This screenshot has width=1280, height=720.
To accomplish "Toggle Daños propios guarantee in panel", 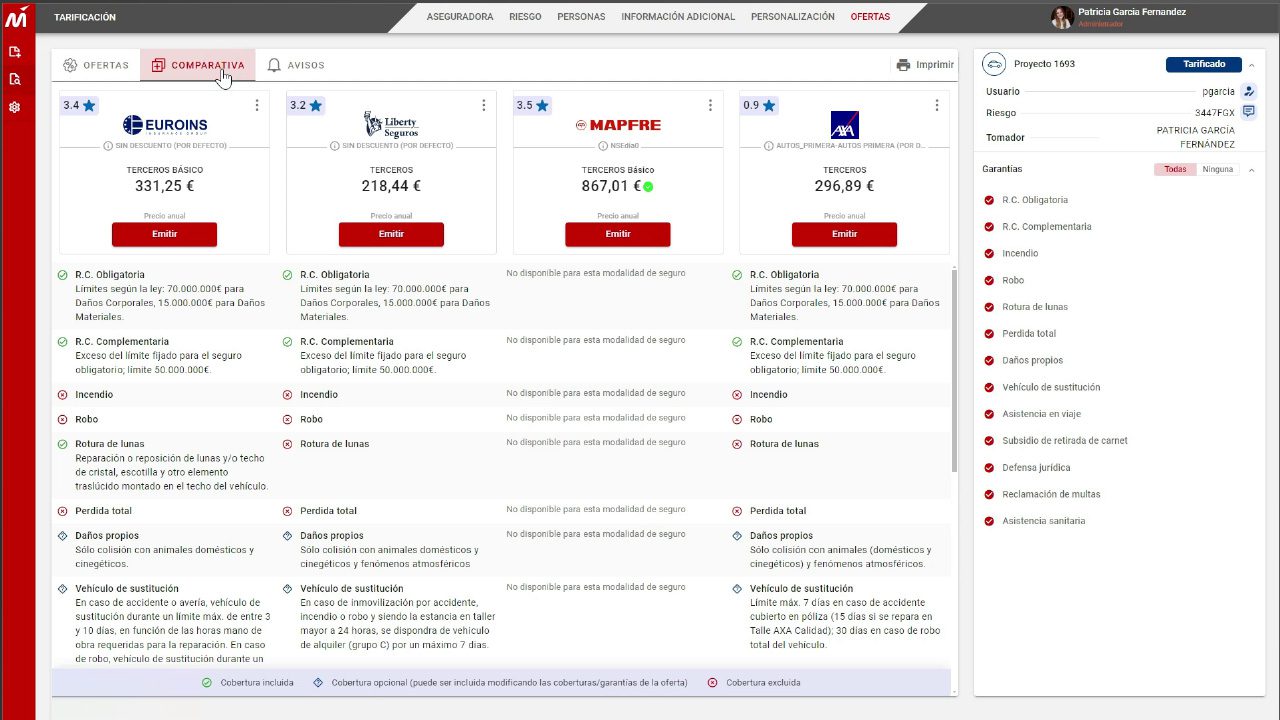I will [989, 360].
